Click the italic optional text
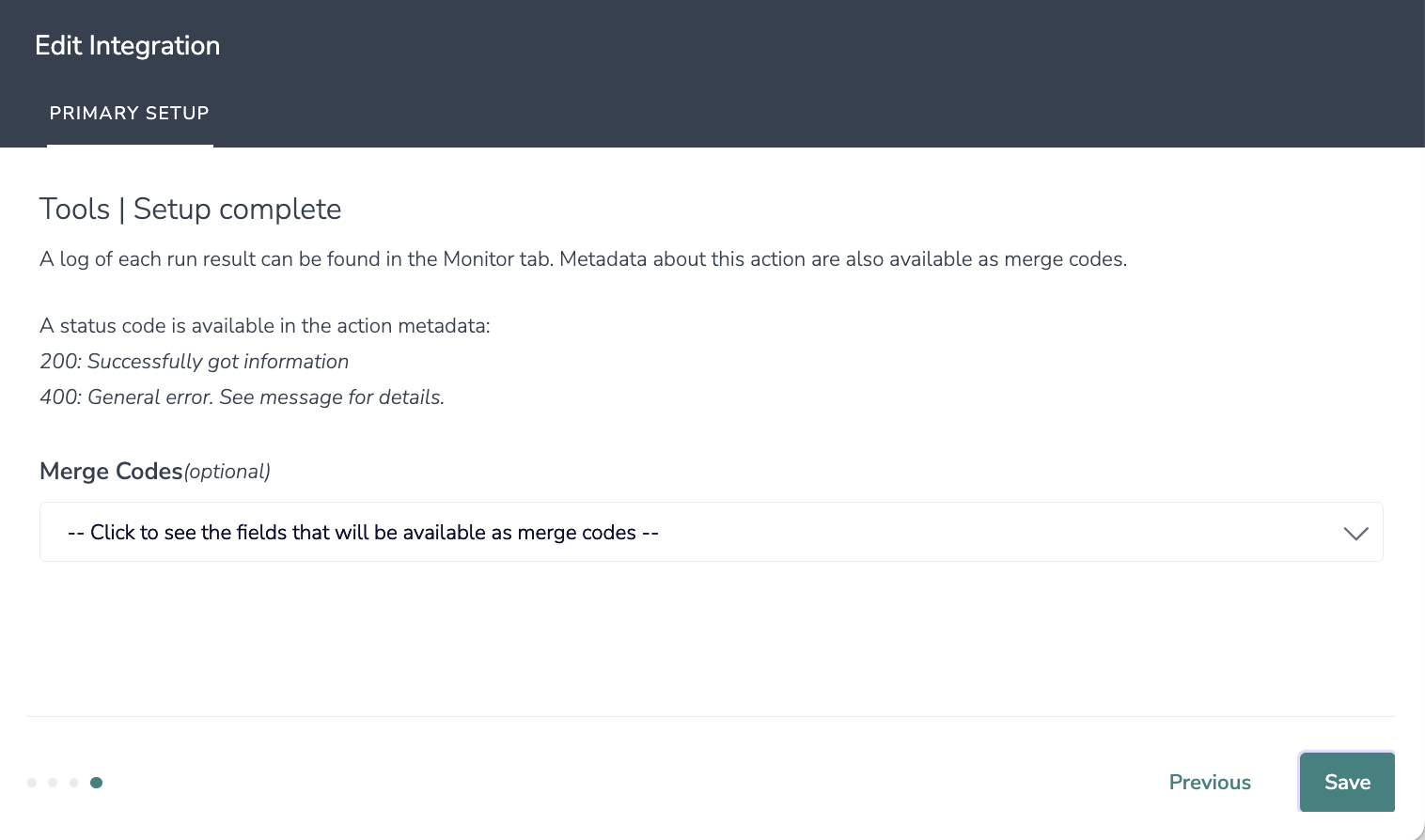Viewport: 1425px width, 840px height. click(227, 472)
